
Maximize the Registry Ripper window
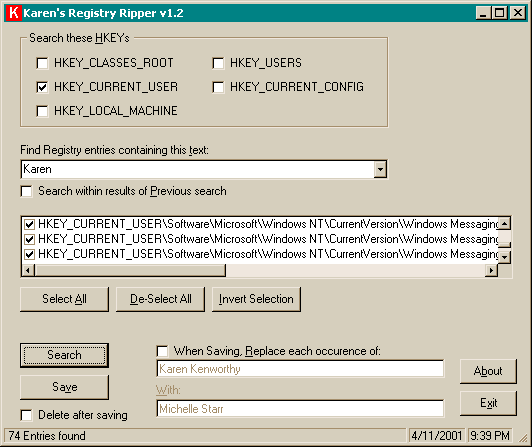point(499,13)
